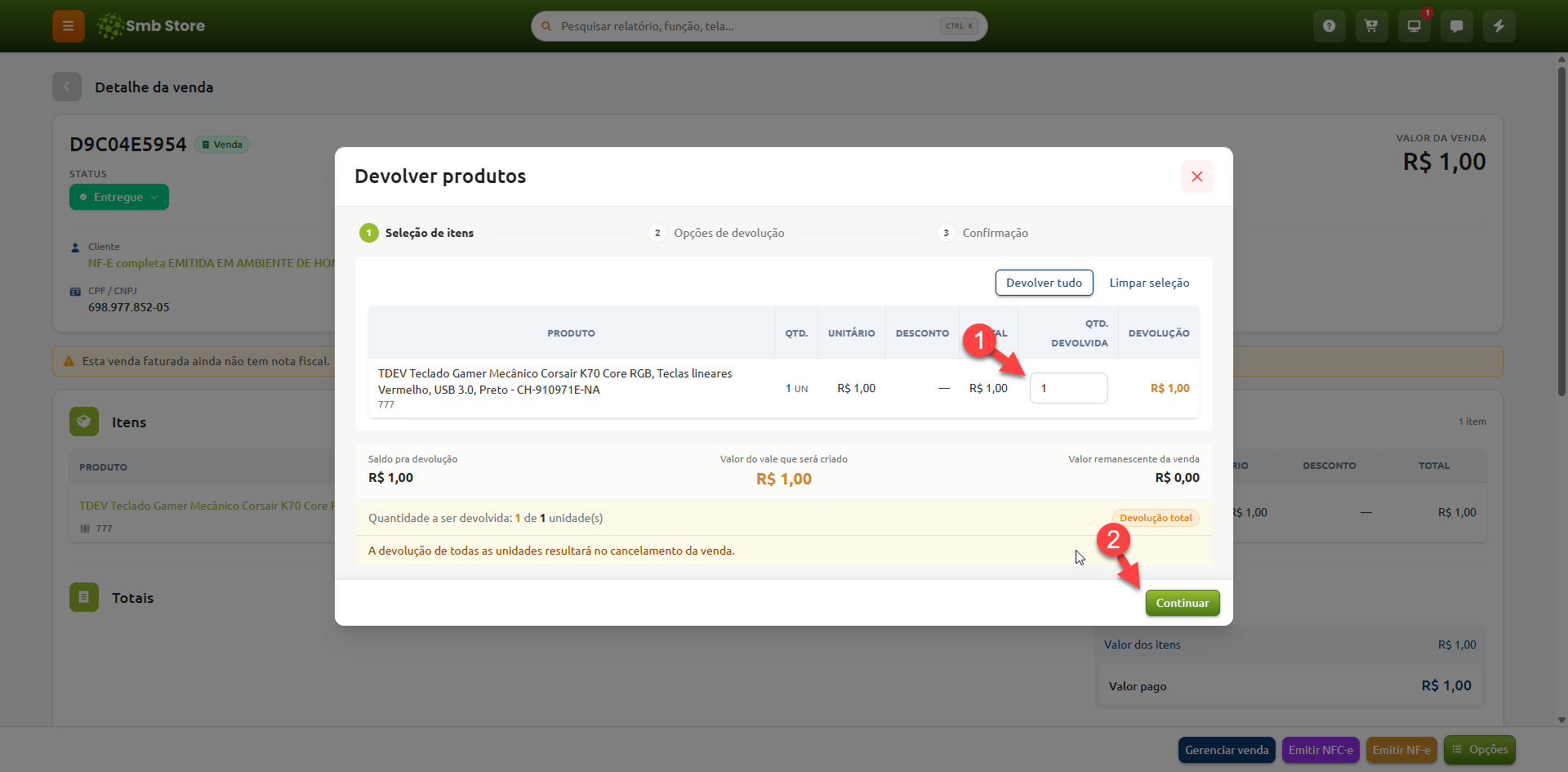Click the barcode icon beside 777

click(x=85, y=529)
